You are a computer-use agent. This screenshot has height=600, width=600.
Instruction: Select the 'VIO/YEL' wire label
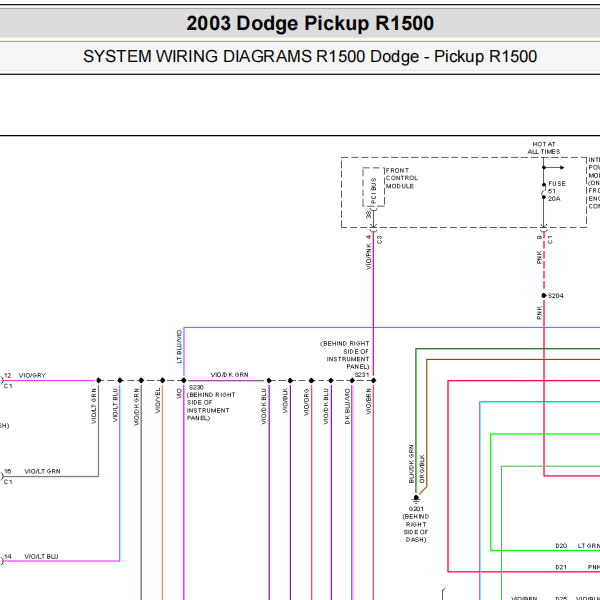pyautogui.click(x=158, y=400)
